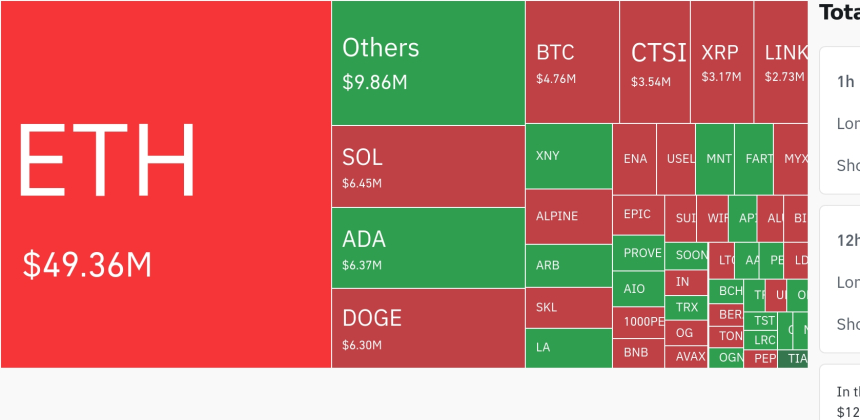Image resolution: width=860 pixels, height=420 pixels.
Task: Click the BTC $4.76M tile
Action: 572,62
